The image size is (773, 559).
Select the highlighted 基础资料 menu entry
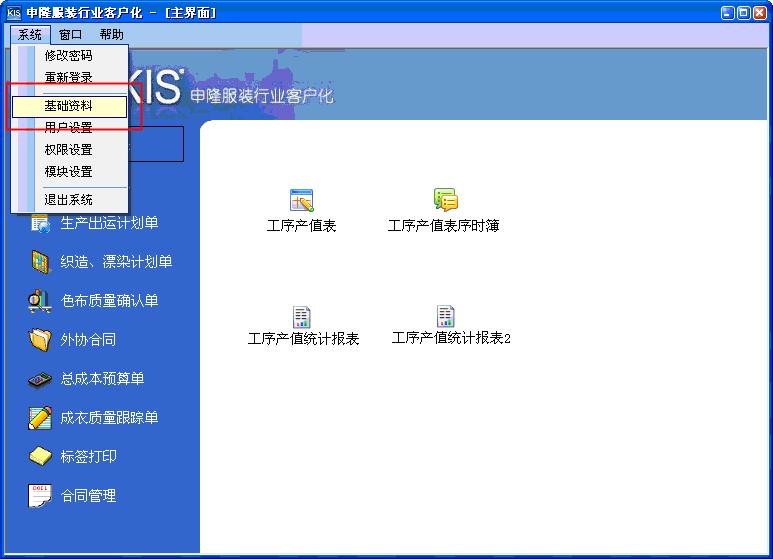tap(68, 106)
